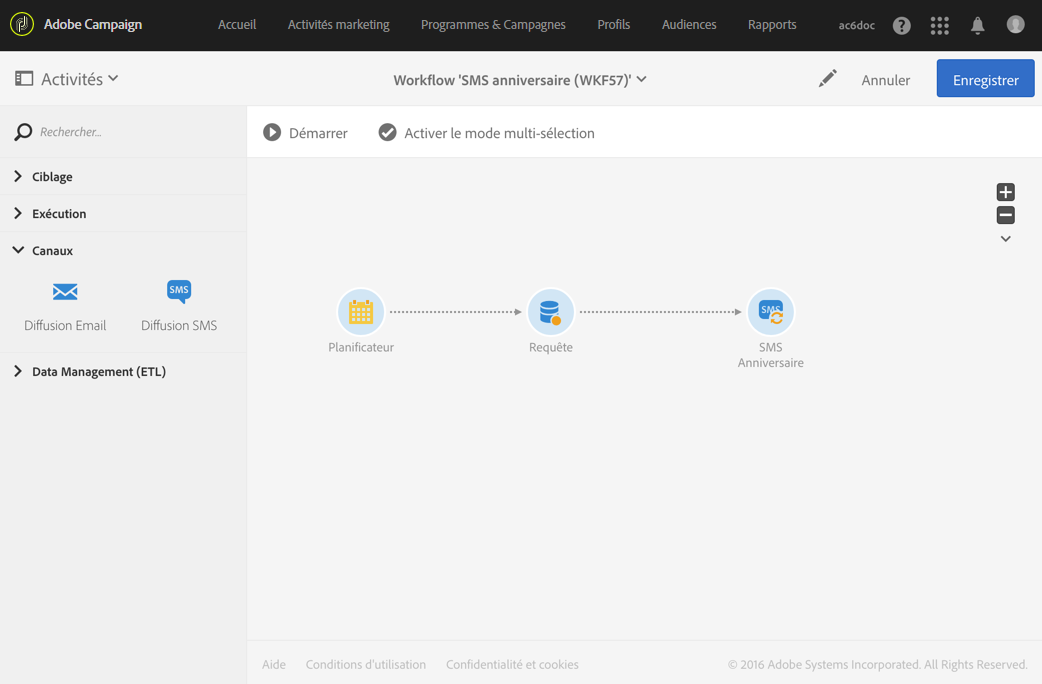1042x684 pixels.
Task: Click the Activités panel icon
Action: tap(24, 78)
